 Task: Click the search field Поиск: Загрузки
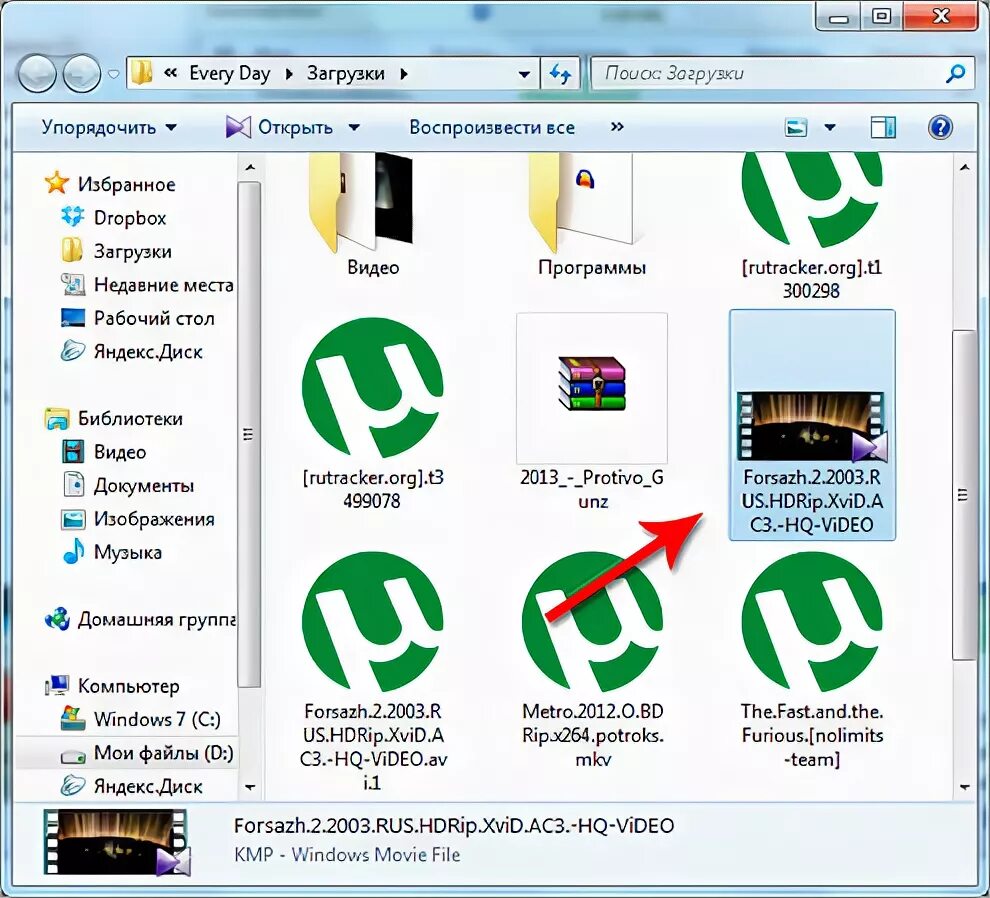pyautogui.click(x=781, y=74)
